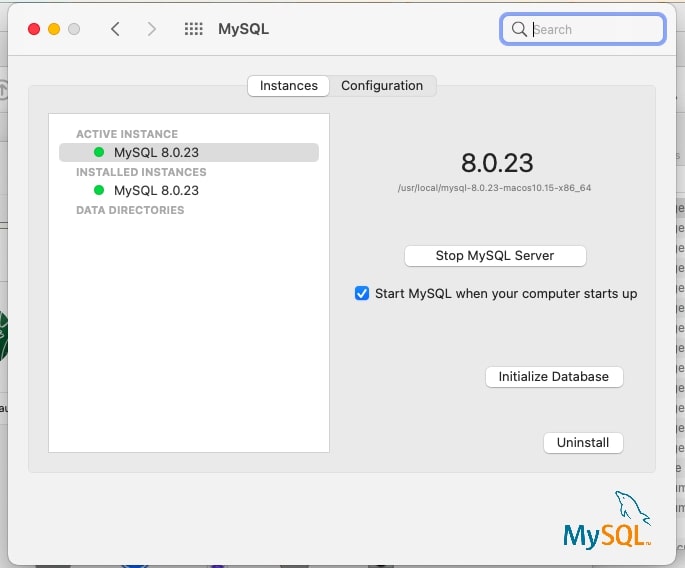Click the Active Instance section header
This screenshot has width=685, height=568.
pyautogui.click(x=127, y=134)
